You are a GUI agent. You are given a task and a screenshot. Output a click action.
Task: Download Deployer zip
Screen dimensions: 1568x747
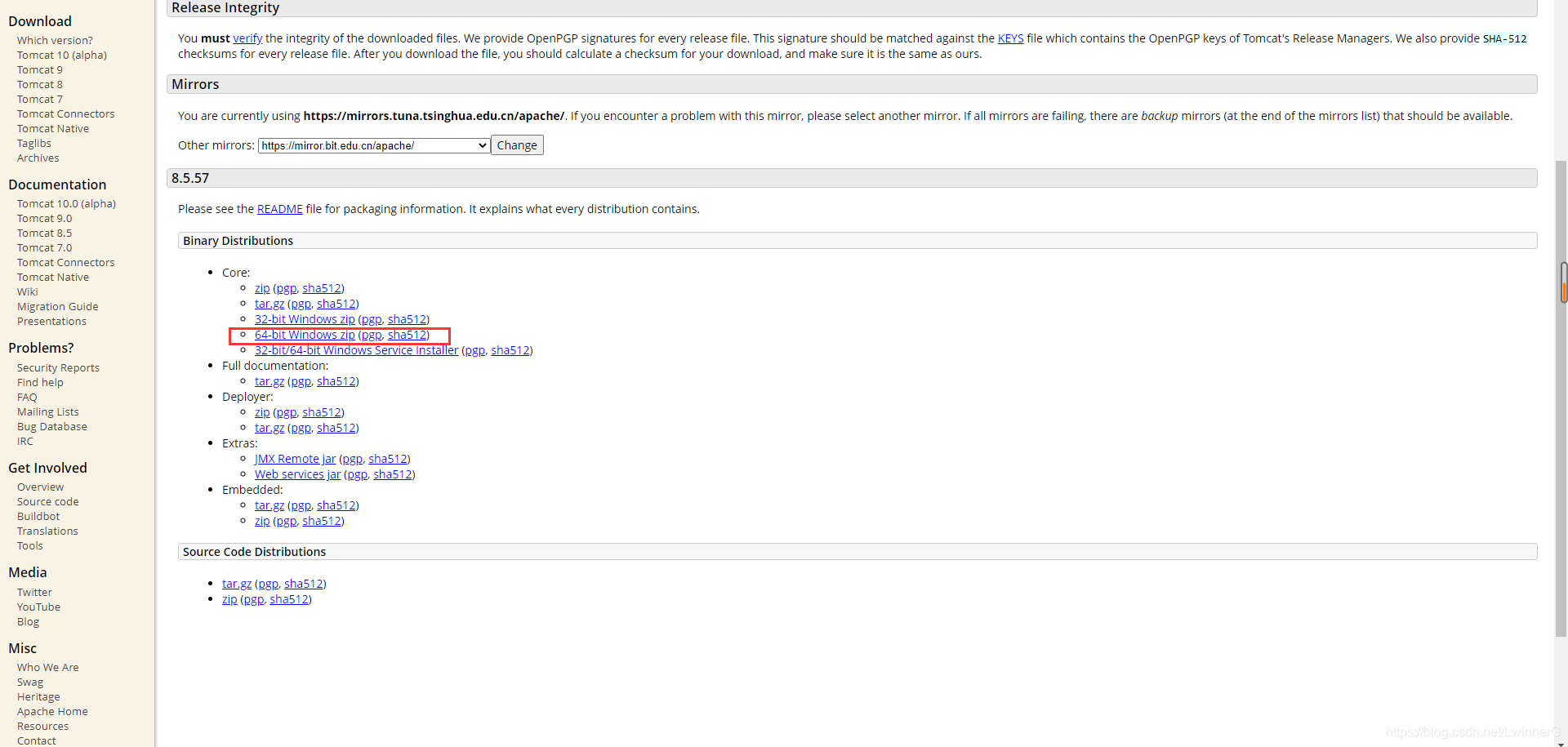(262, 412)
